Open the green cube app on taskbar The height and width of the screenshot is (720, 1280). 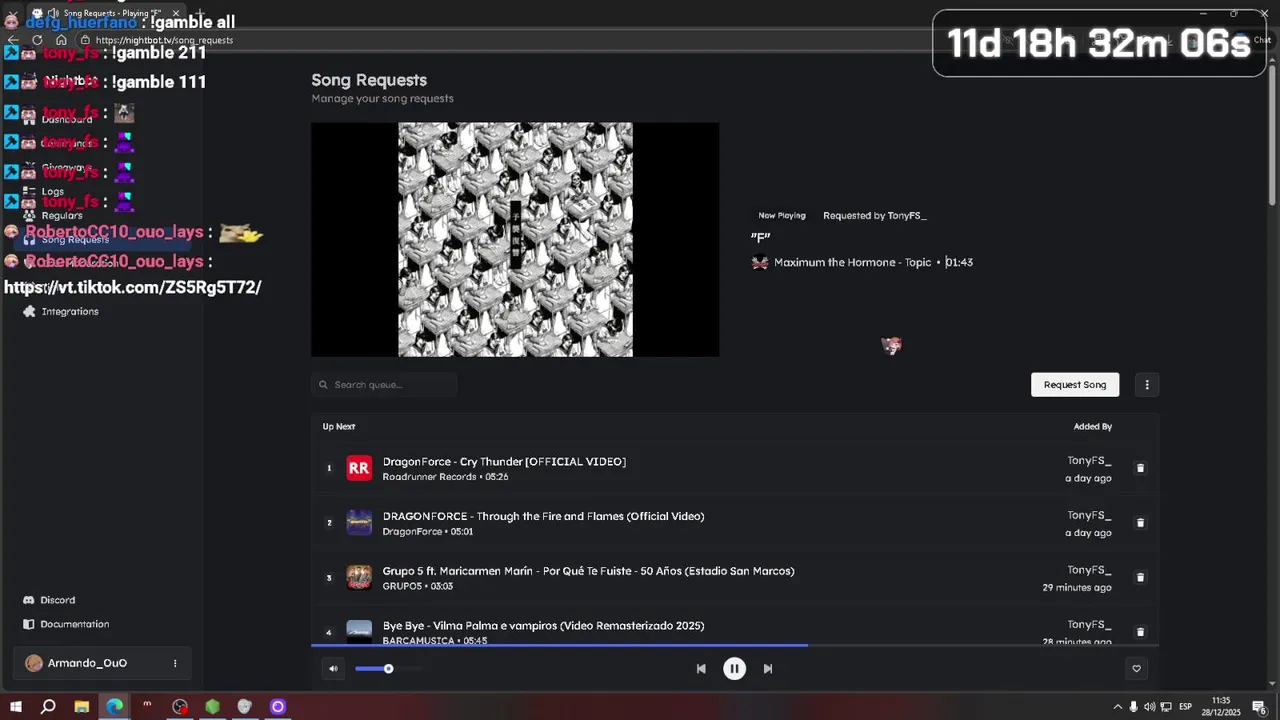pos(212,707)
